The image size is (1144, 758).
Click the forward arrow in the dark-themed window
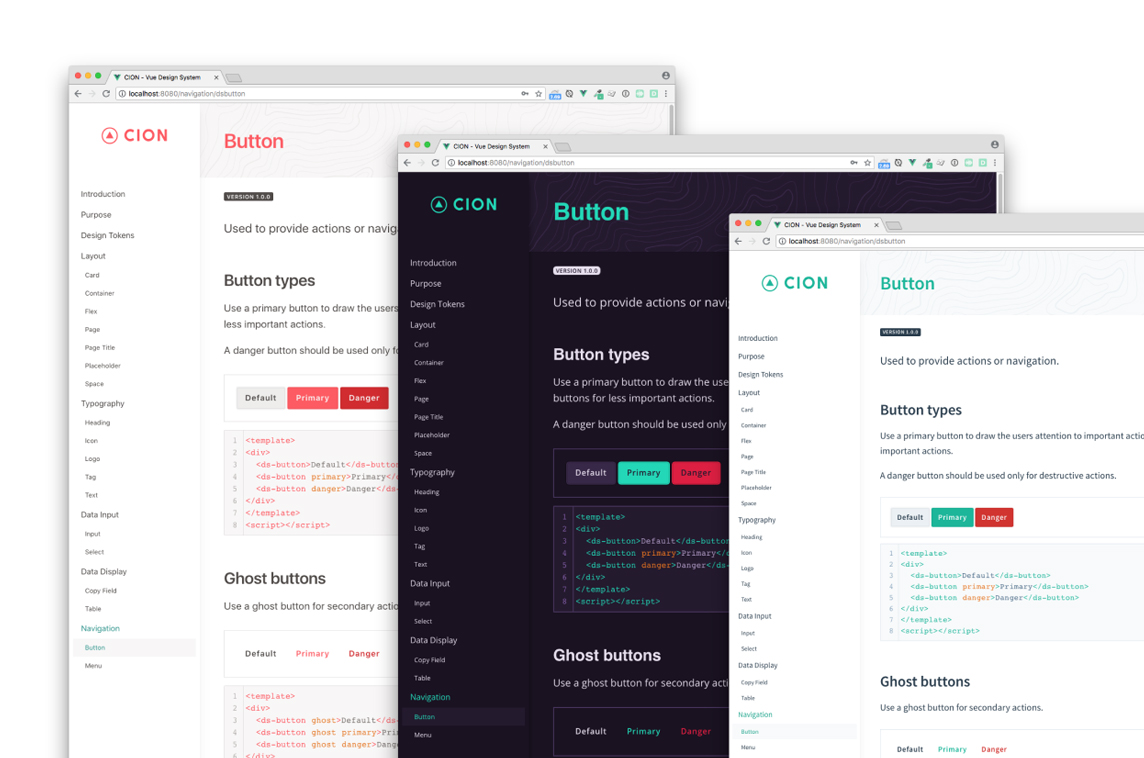[x=421, y=163]
